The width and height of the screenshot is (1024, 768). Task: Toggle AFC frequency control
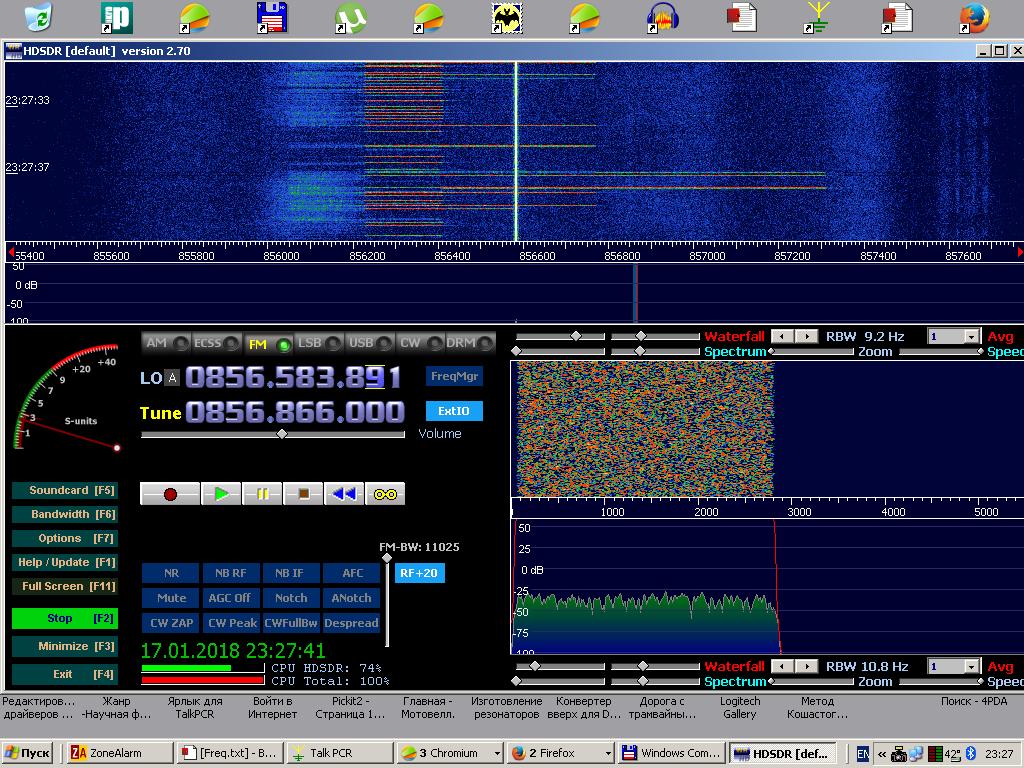pyautogui.click(x=351, y=573)
